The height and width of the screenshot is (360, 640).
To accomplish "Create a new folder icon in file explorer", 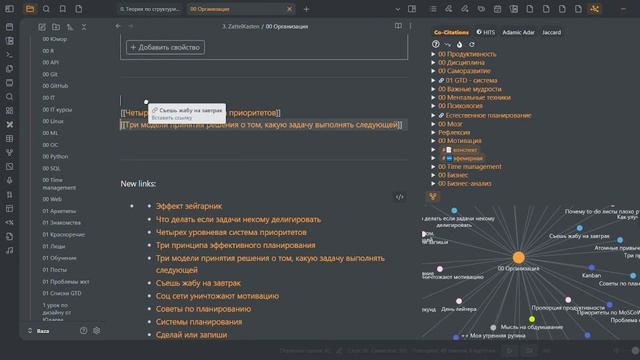I will (56, 27).
